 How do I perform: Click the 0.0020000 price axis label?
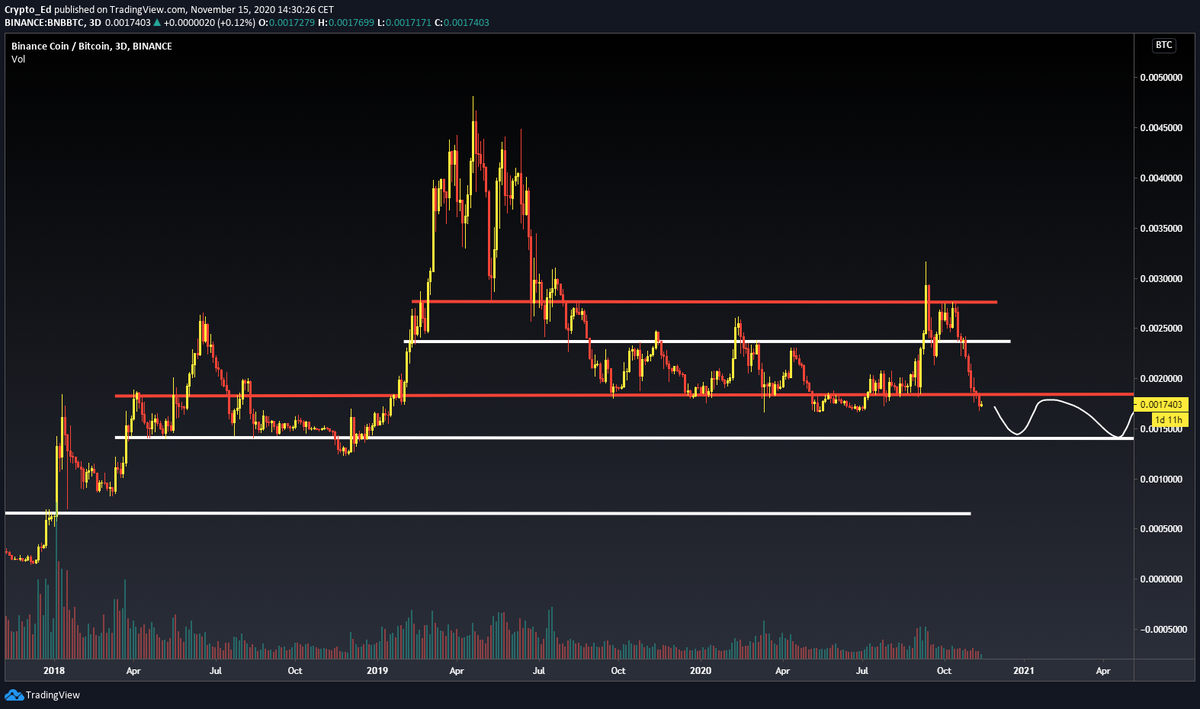click(x=1163, y=379)
